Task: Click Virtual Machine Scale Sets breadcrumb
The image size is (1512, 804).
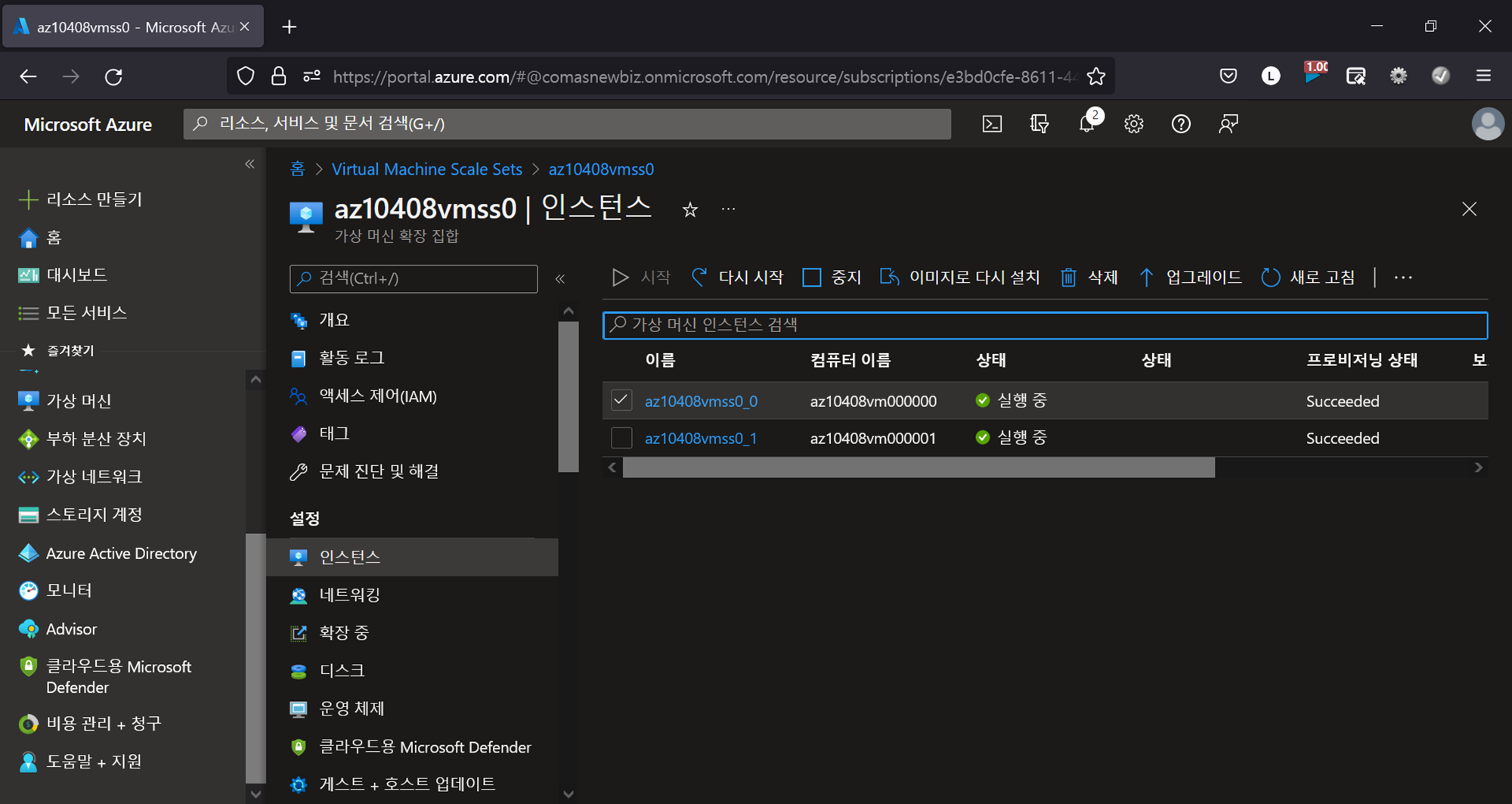Action: pos(427,169)
